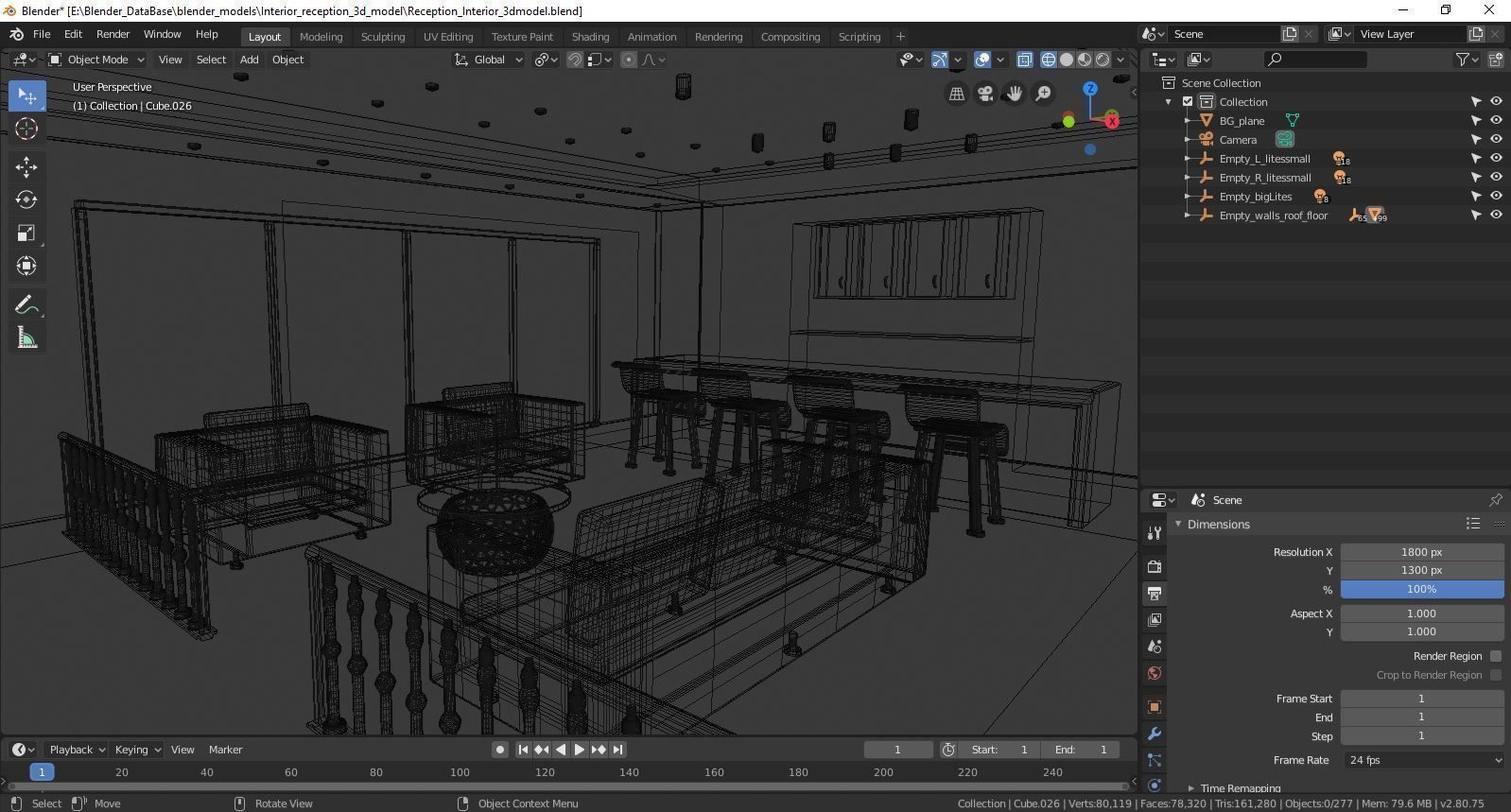
Task: Toggle camera view in viewport
Action: click(x=985, y=94)
